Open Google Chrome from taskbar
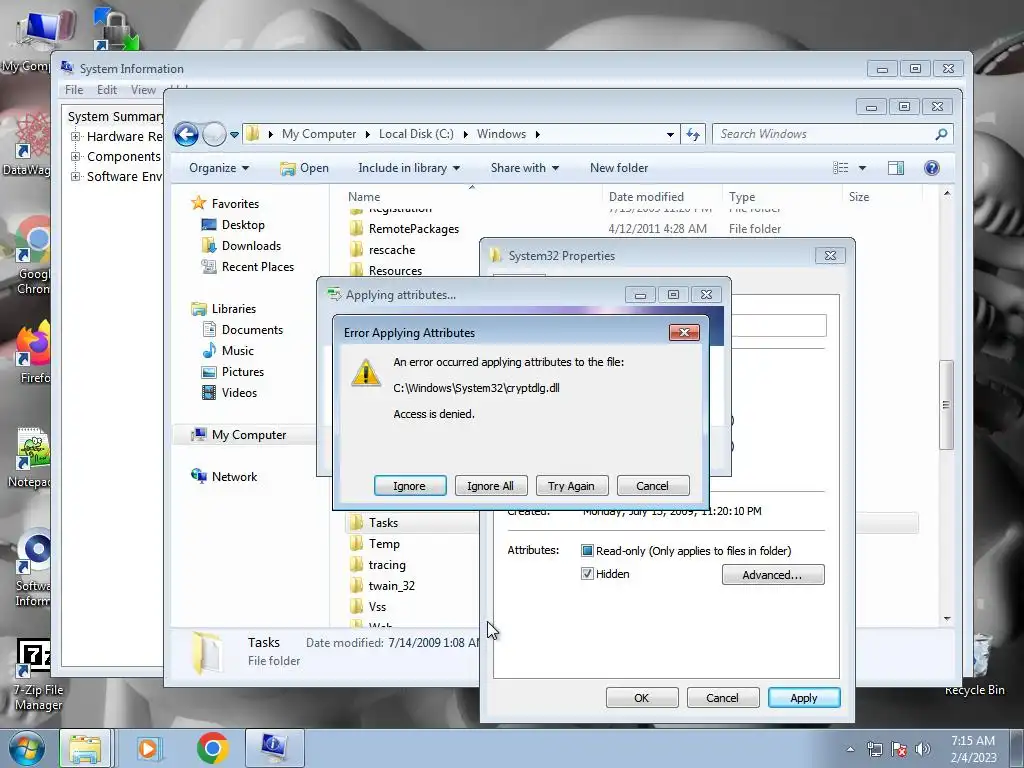The image size is (1024, 768). 212,748
